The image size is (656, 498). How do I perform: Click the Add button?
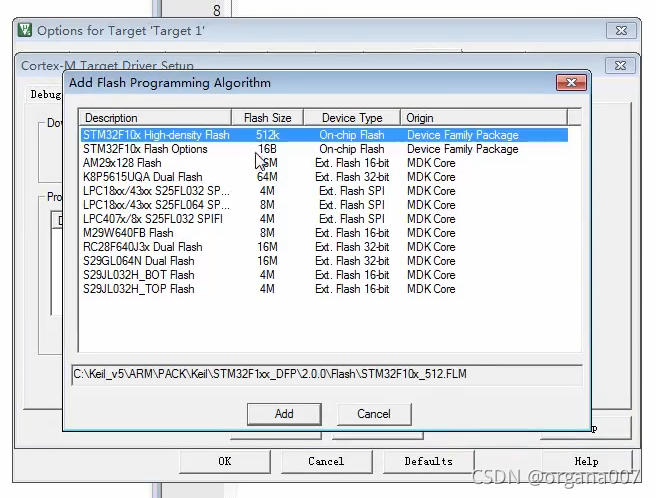284,414
